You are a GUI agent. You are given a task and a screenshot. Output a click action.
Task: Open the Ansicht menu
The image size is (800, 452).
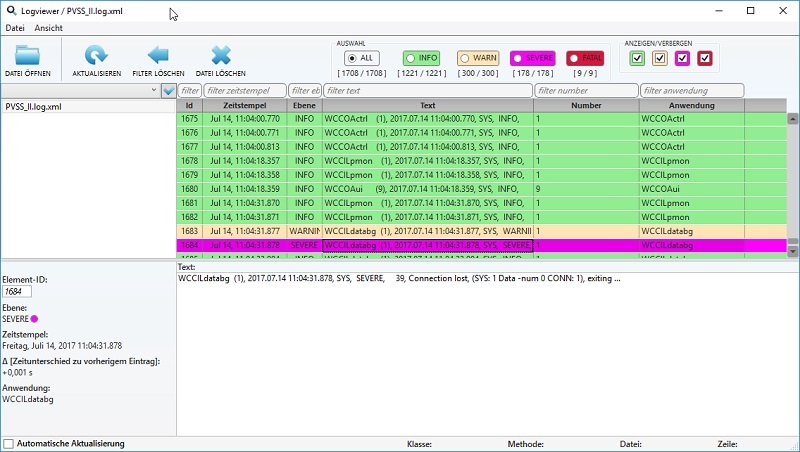pyautogui.click(x=48, y=28)
